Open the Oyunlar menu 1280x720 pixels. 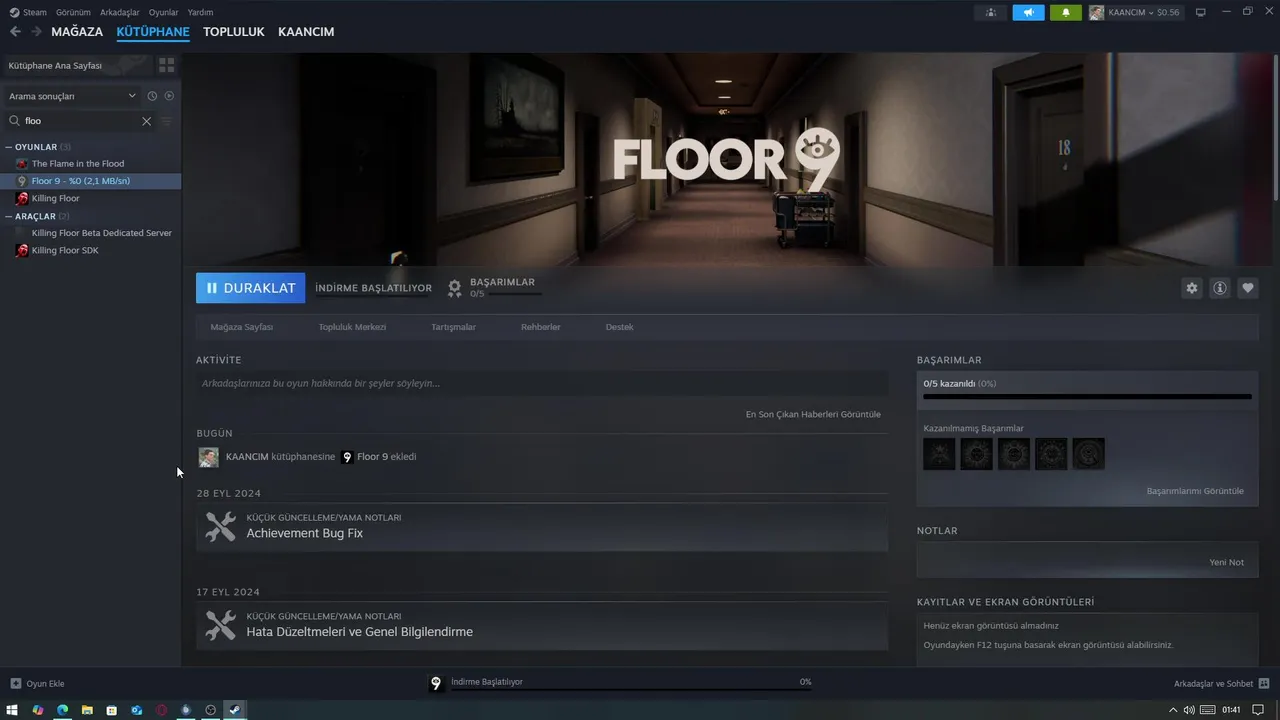point(164,12)
